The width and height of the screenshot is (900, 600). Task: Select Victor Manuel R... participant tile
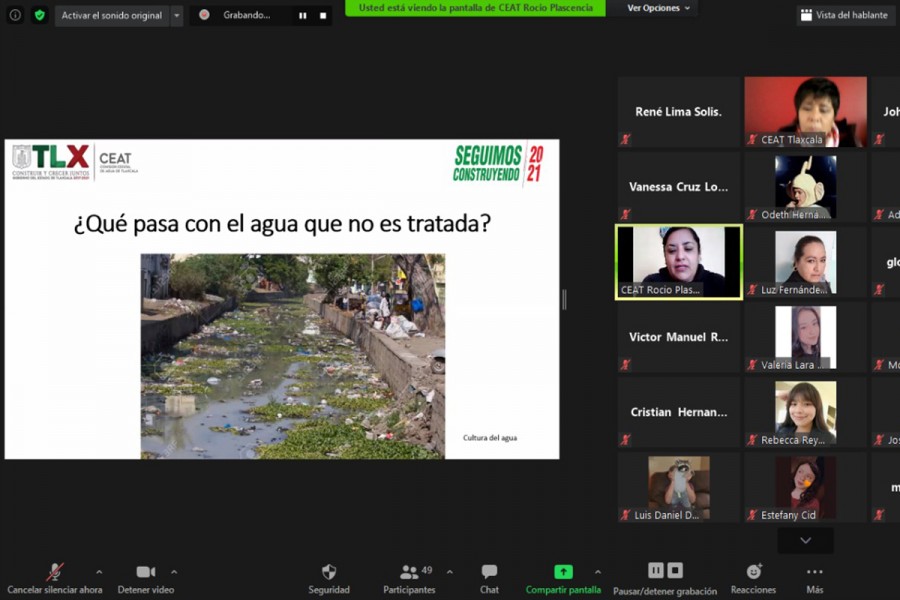678,338
